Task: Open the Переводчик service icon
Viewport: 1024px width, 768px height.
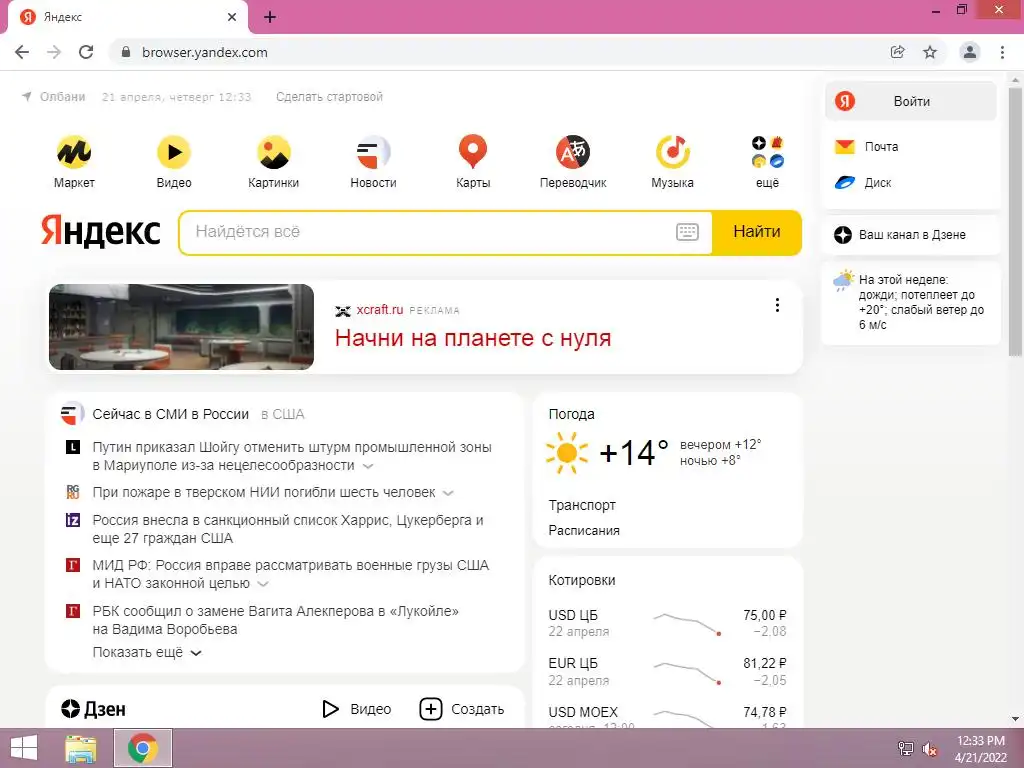Action: (573, 152)
